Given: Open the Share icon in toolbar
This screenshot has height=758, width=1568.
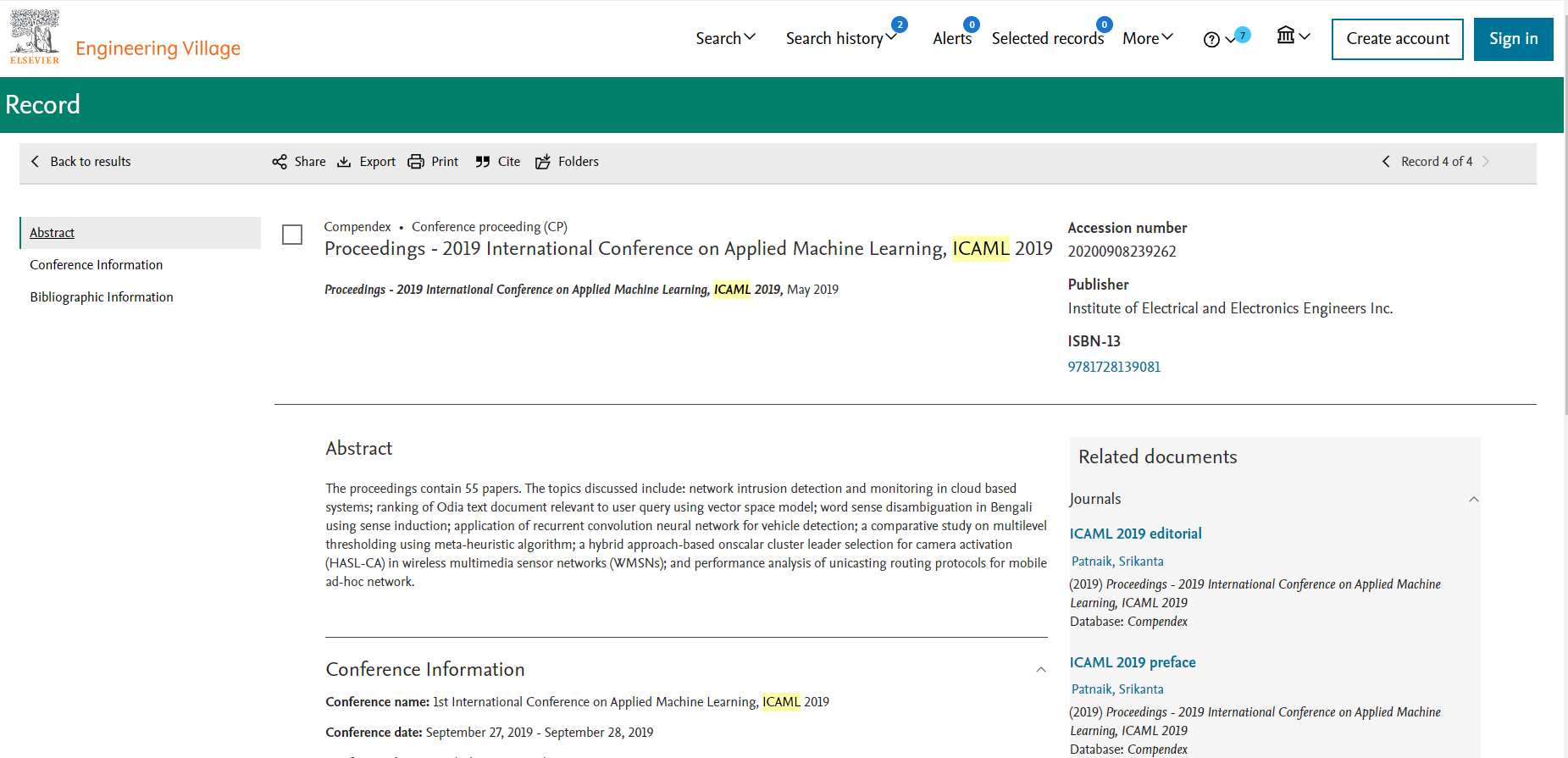Looking at the screenshot, I should pyautogui.click(x=280, y=162).
